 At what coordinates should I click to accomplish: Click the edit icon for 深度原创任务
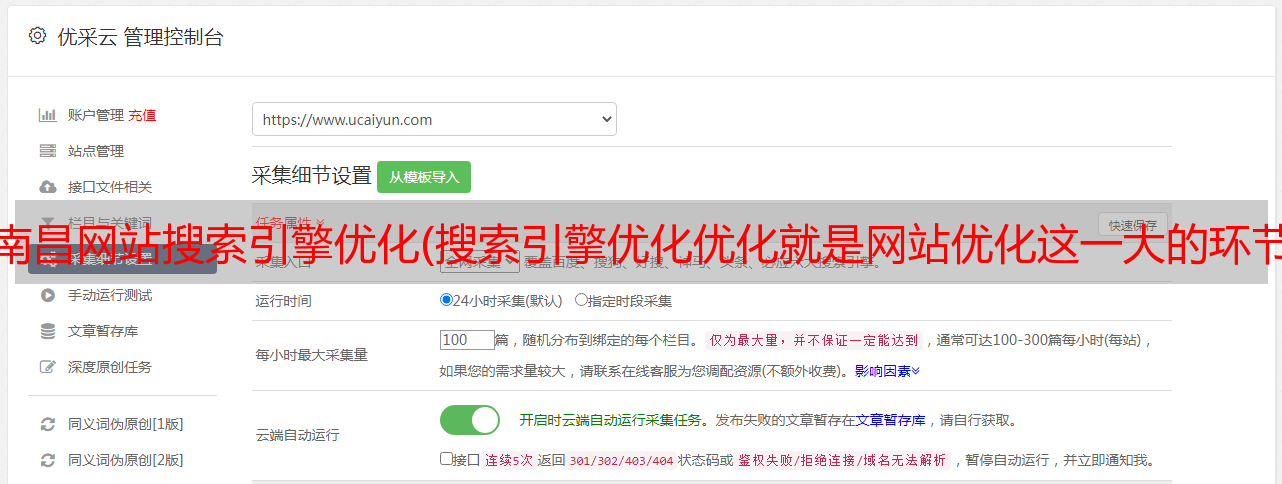(47, 367)
